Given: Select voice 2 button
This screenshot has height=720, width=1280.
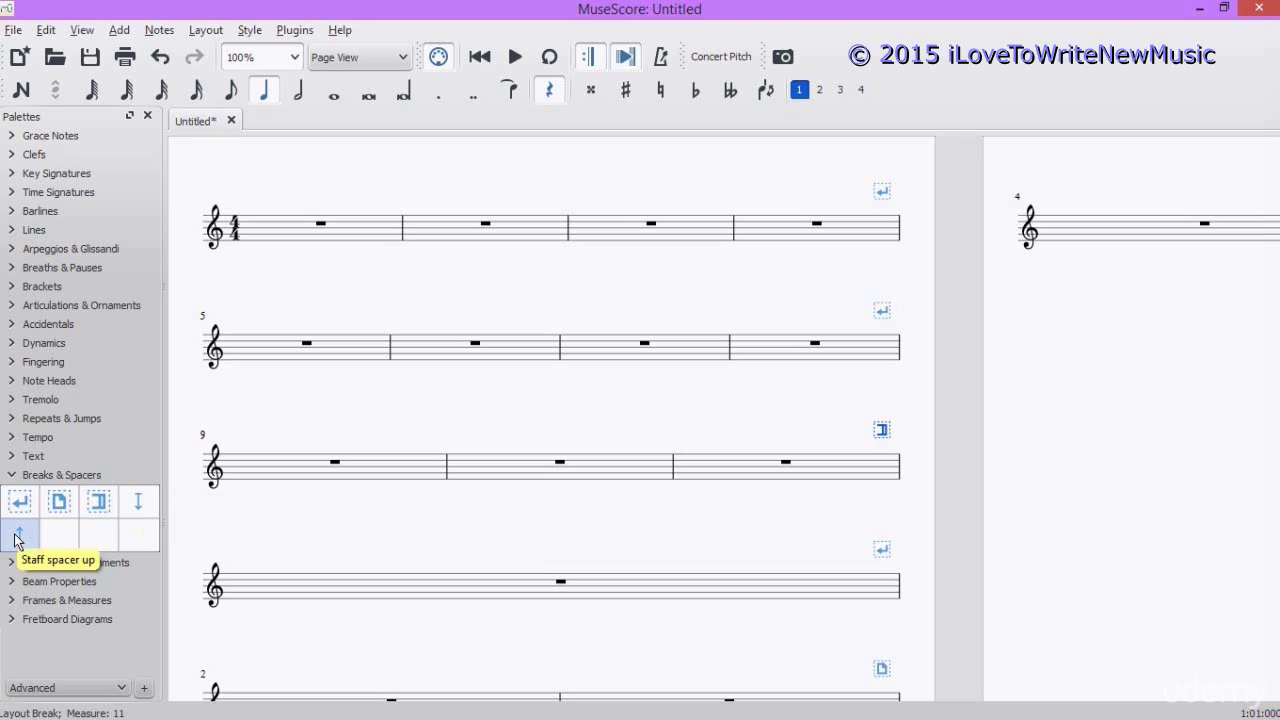Looking at the screenshot, I should click(x=819, y=90).
